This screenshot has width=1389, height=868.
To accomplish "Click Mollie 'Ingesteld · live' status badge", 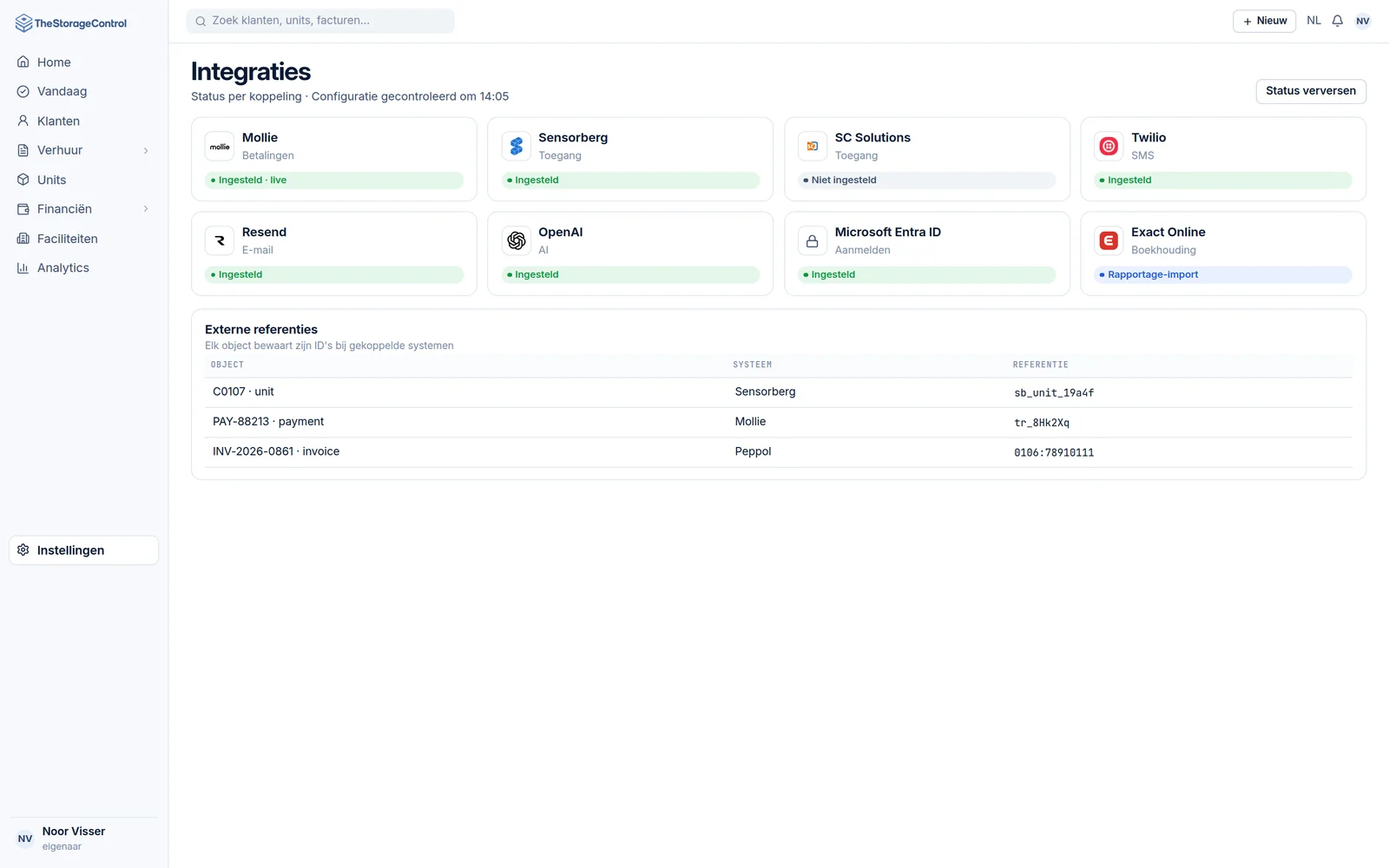I will point(334,181).
